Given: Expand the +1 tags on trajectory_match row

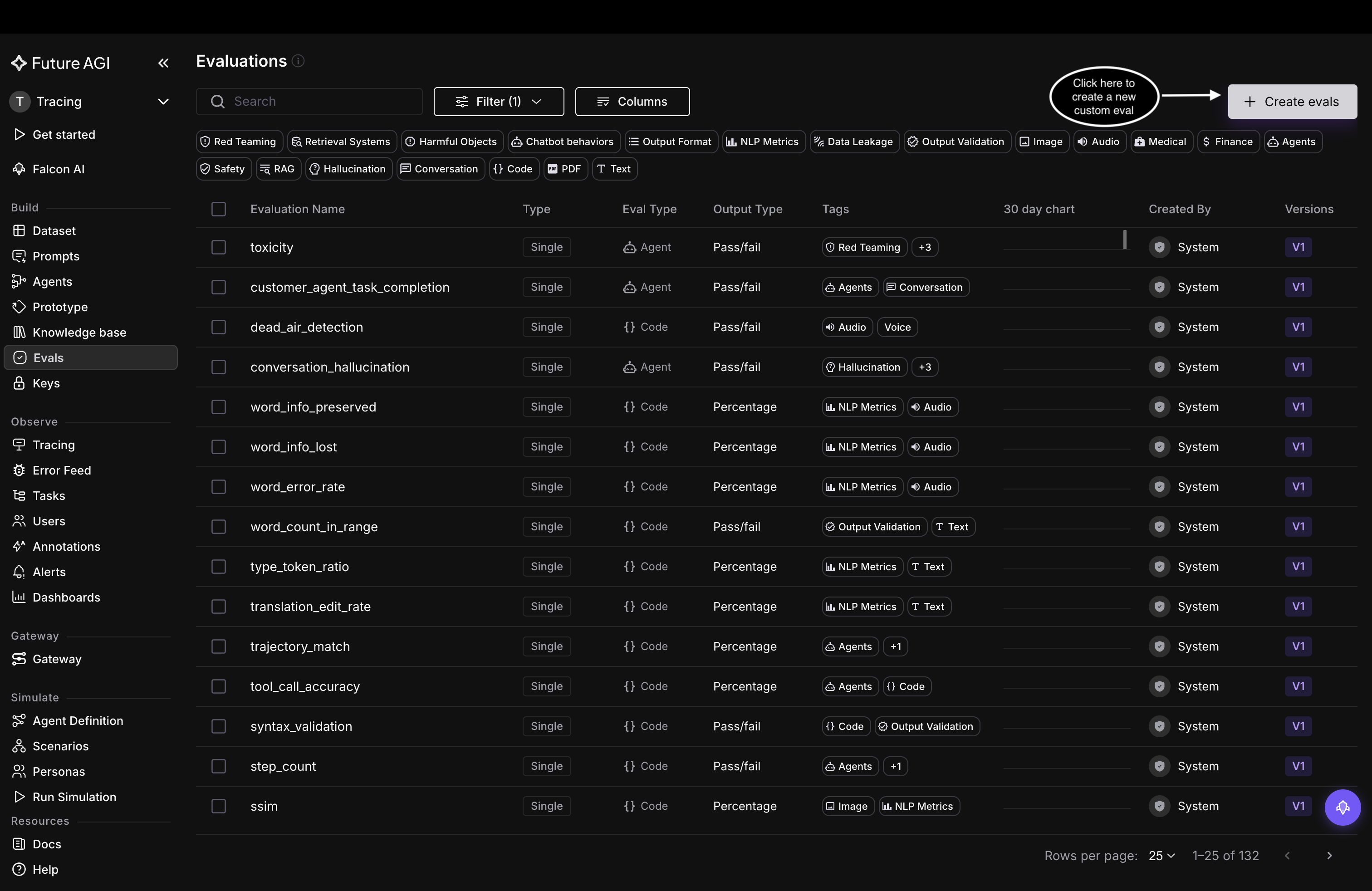Looking at the screenshot, I should coord(895,646).
